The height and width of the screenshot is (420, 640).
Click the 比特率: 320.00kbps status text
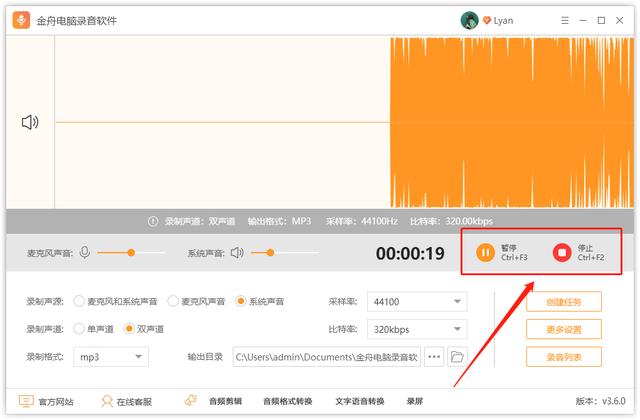click(x=451, y=221)
